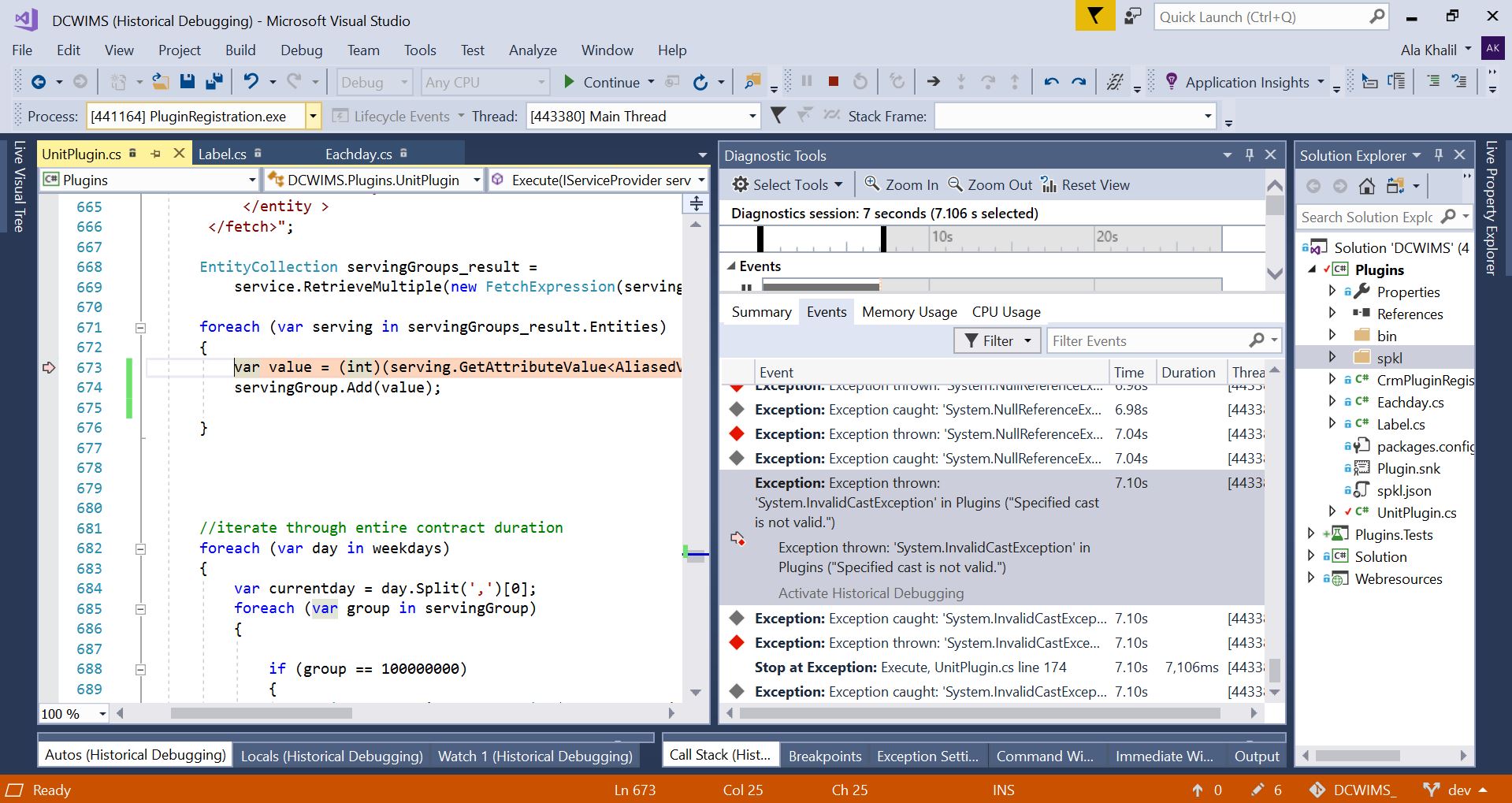The width and height of the screenshot is (1512, 803).
Task: Click the green Continue play icon
Action: coord(569,82)
